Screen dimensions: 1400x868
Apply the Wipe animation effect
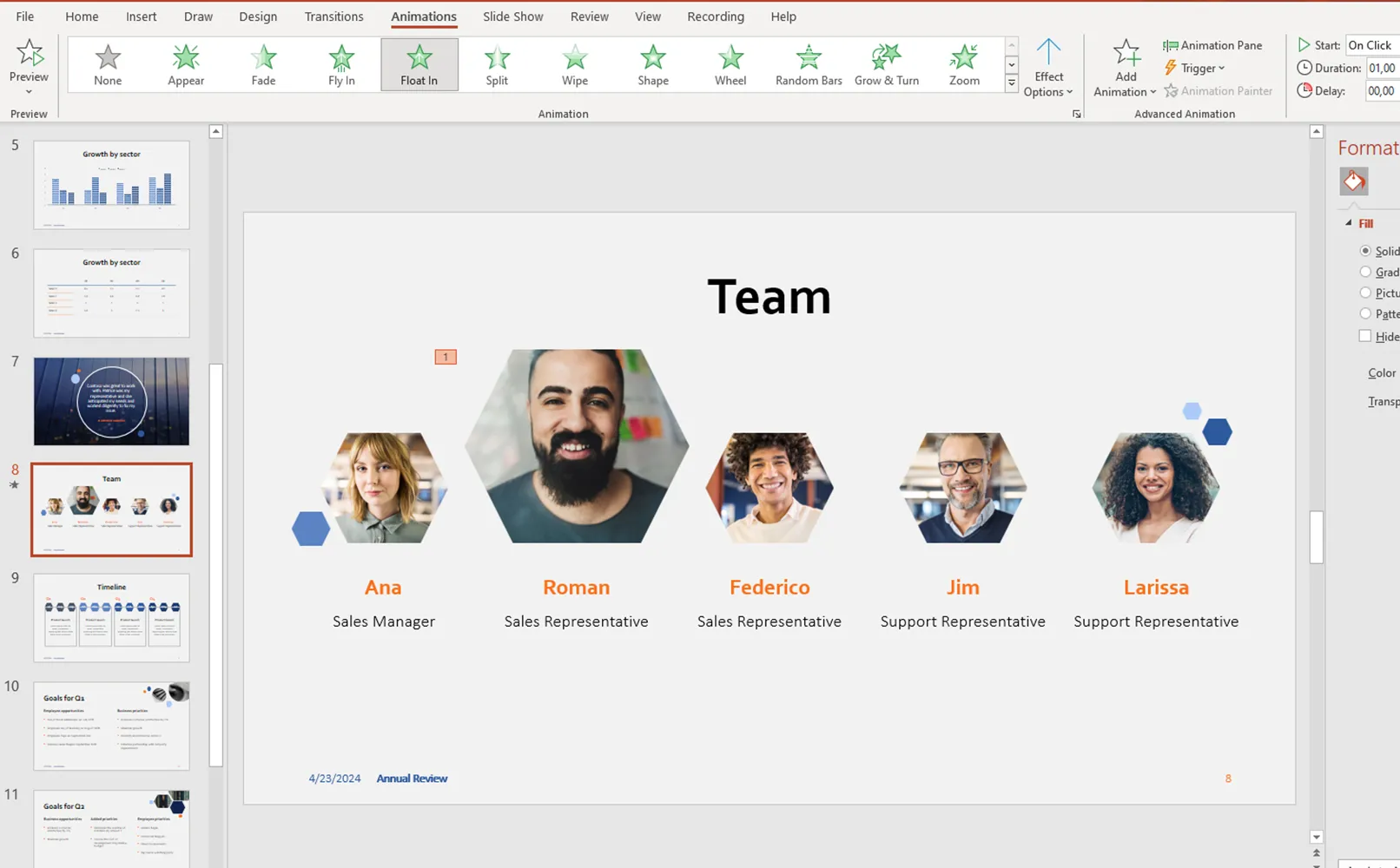point(575,65)
